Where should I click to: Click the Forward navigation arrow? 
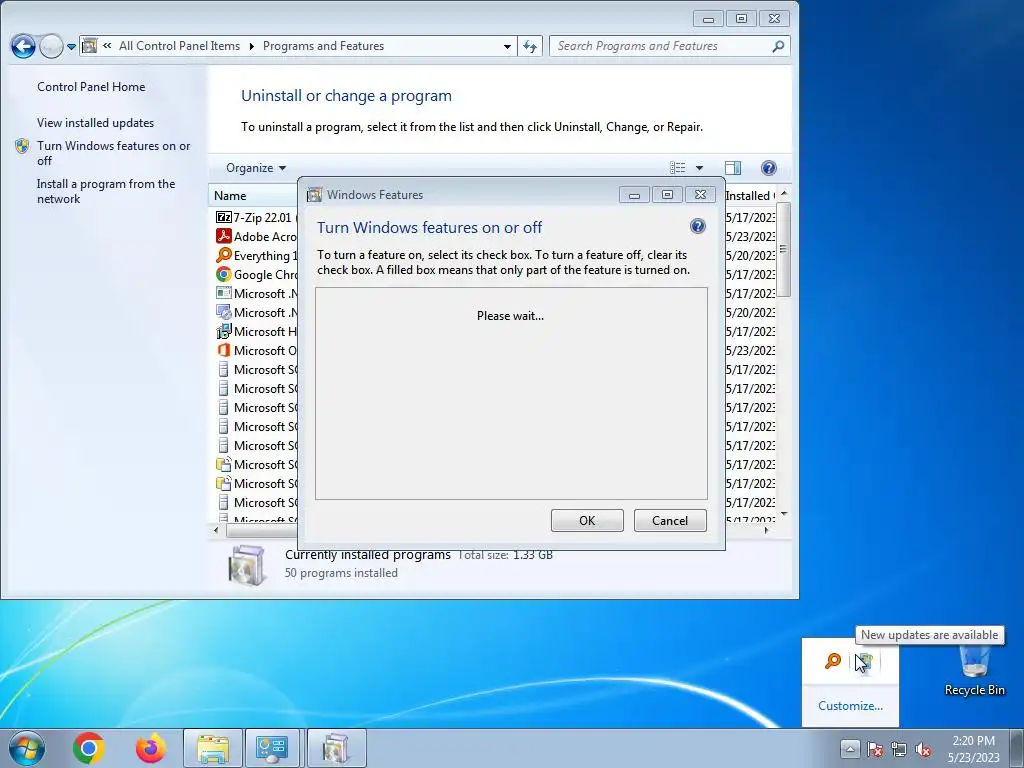pyautogui.click(x=51, y=46)
